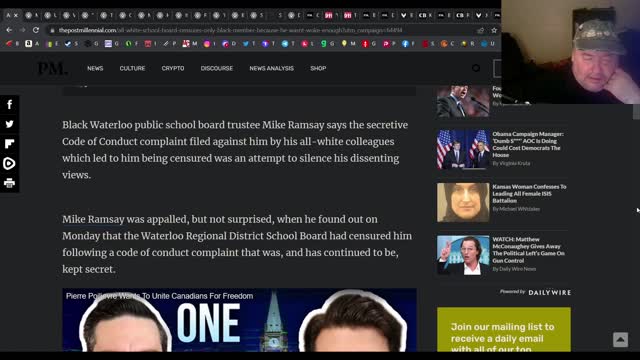View site info lock icon

pos(52,30)
